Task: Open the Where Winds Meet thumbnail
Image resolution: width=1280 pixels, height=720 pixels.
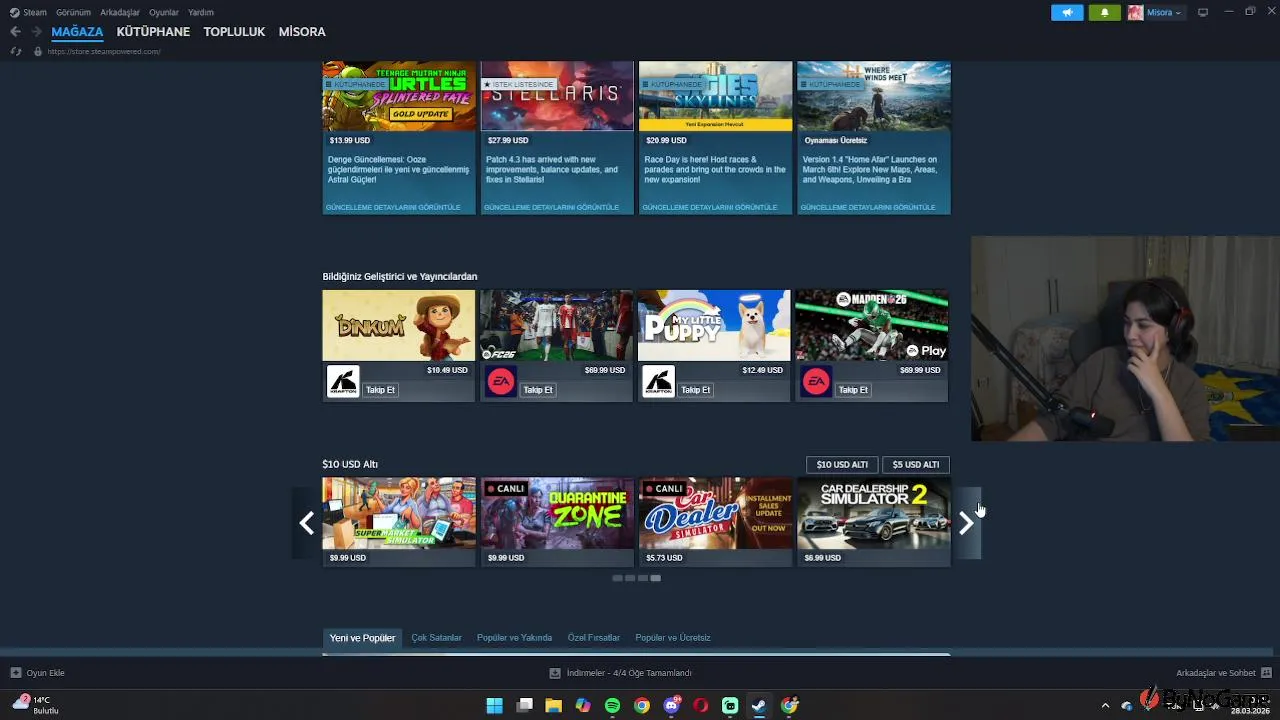Action: pyautogui.click(x=874, y=96)
